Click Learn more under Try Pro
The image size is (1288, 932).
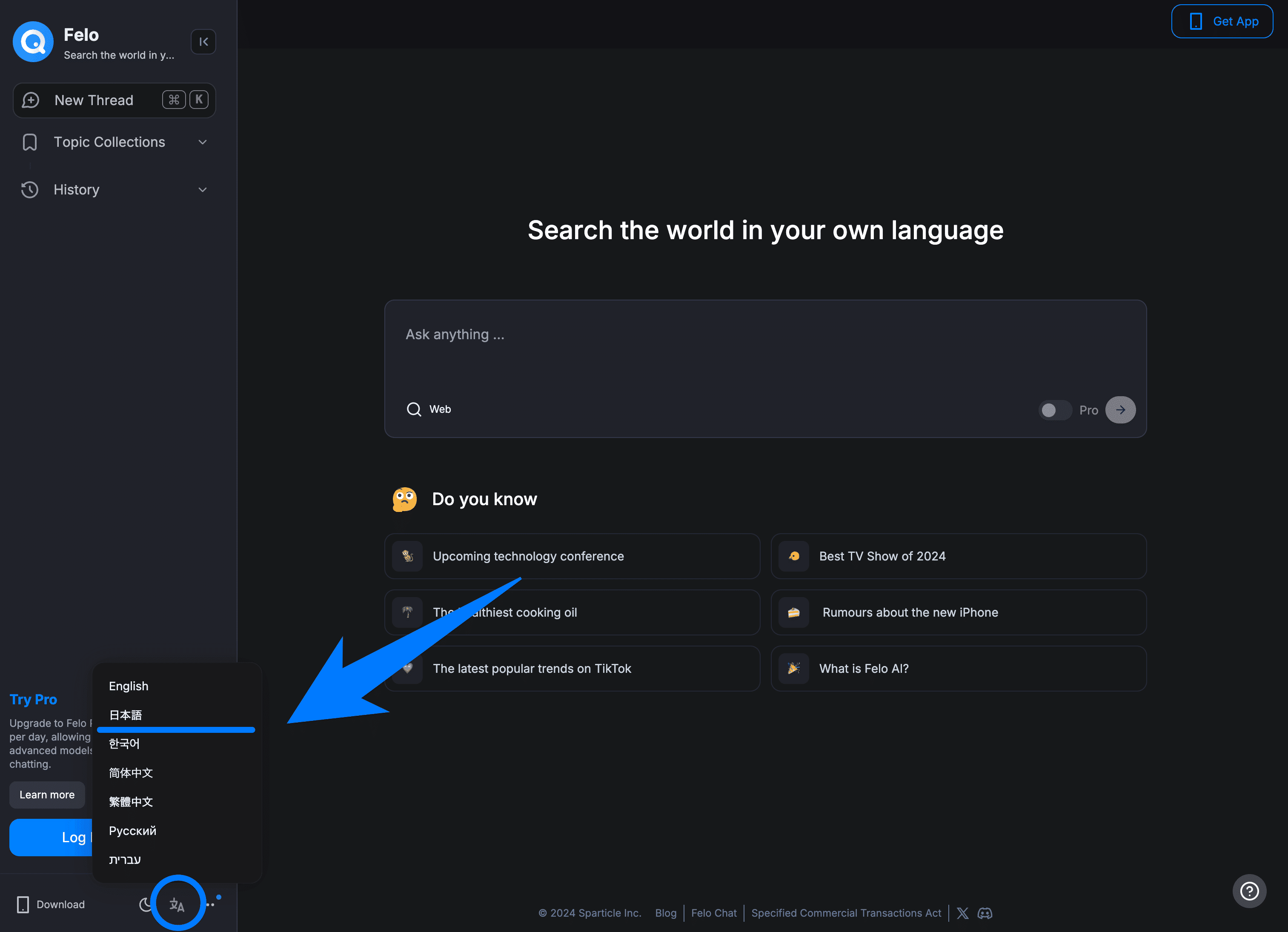[x=47, y=795]
